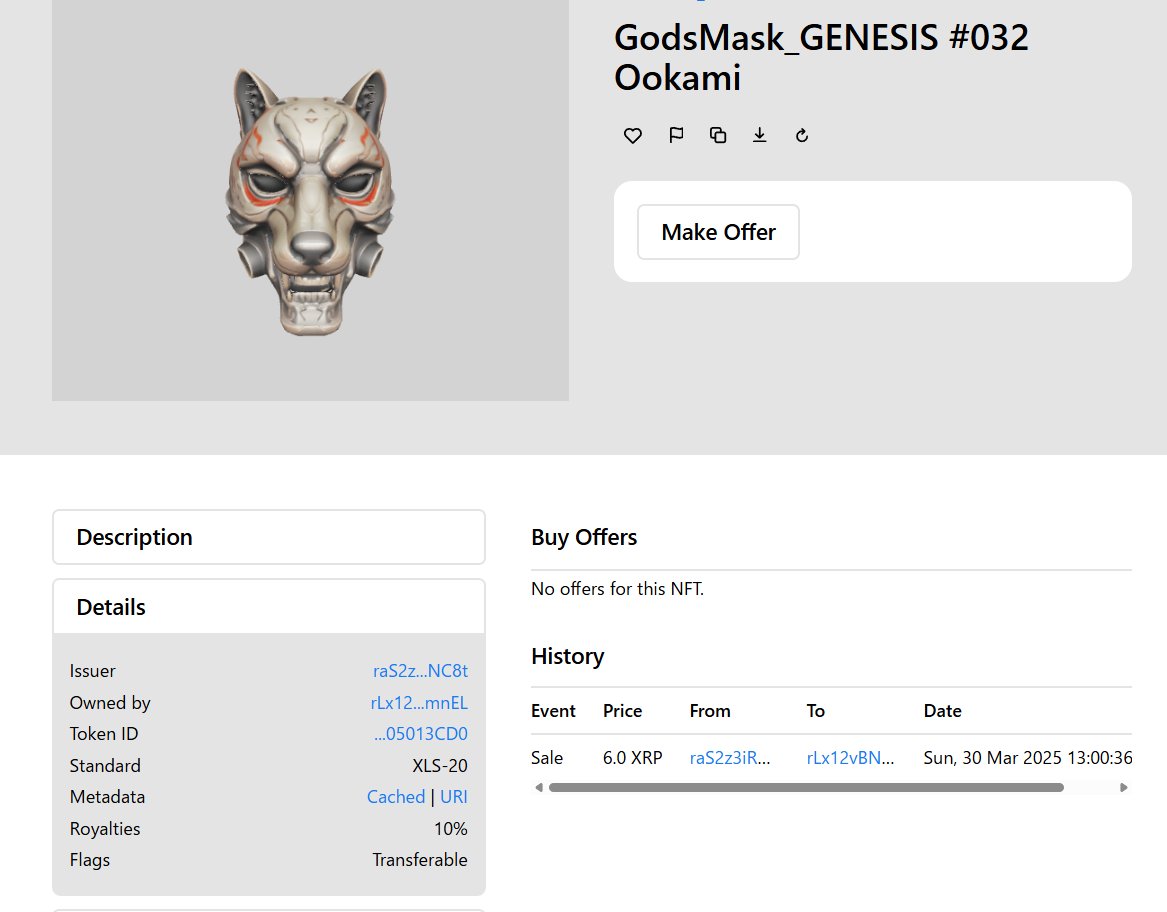Collapse the Details panel header

click(269, 607)
